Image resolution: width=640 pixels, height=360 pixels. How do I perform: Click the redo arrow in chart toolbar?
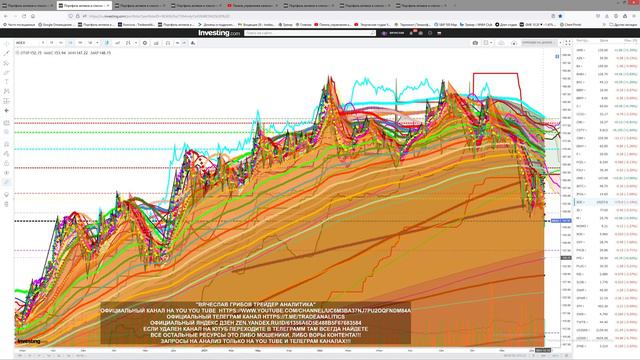point(184,43)
